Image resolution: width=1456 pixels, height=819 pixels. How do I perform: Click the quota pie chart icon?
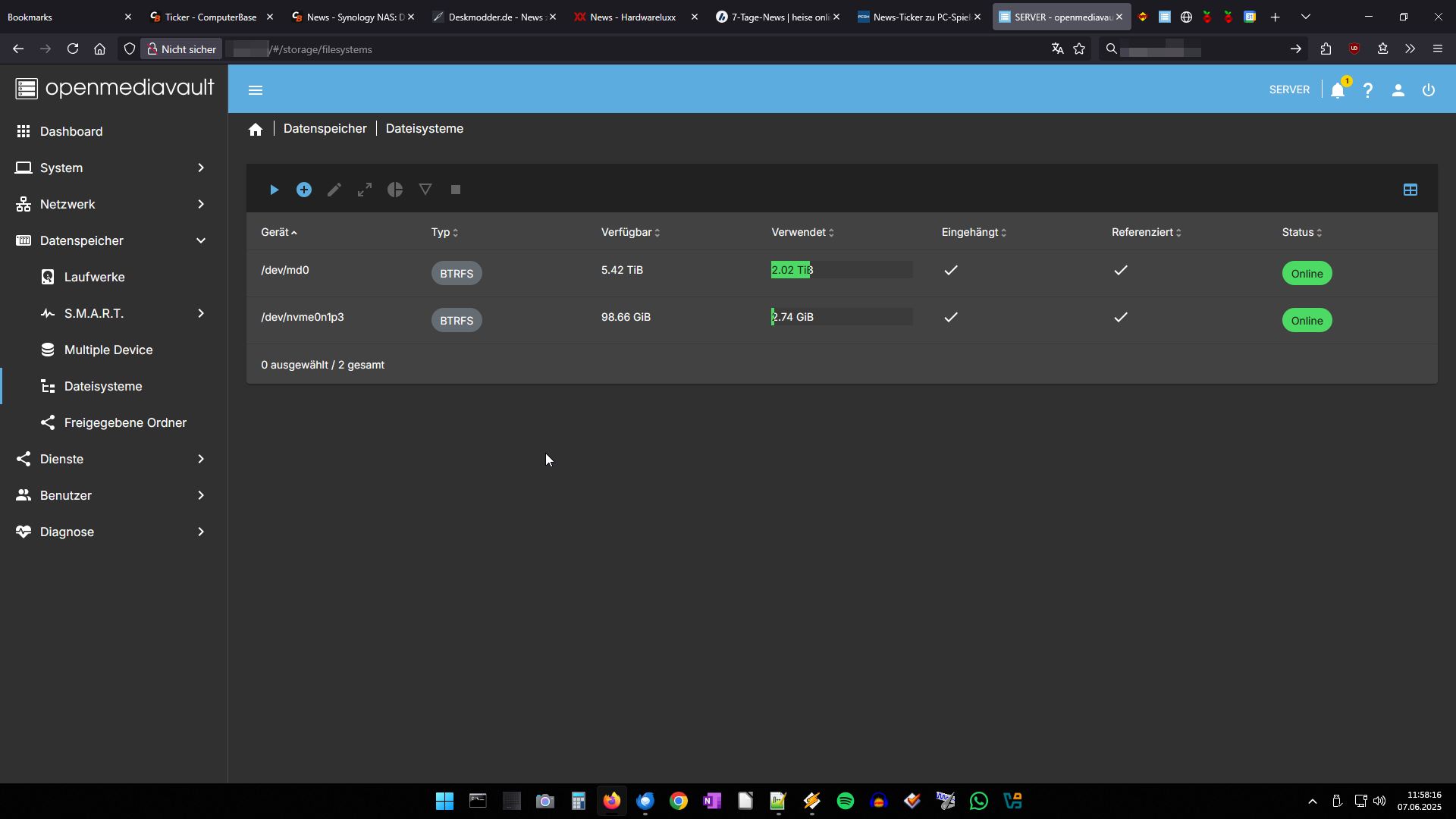point(395,190)
